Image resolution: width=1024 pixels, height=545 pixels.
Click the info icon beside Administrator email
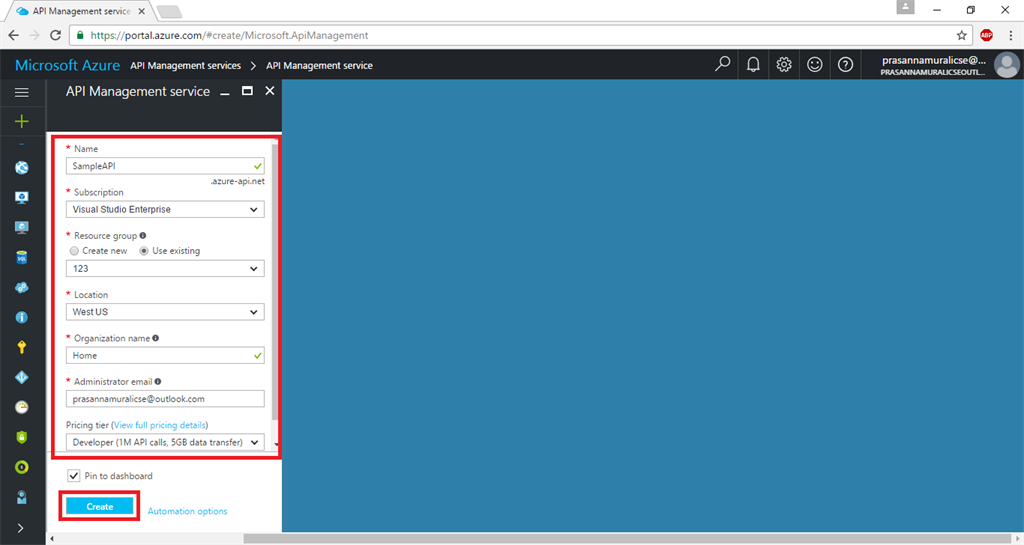click(157, 381)
